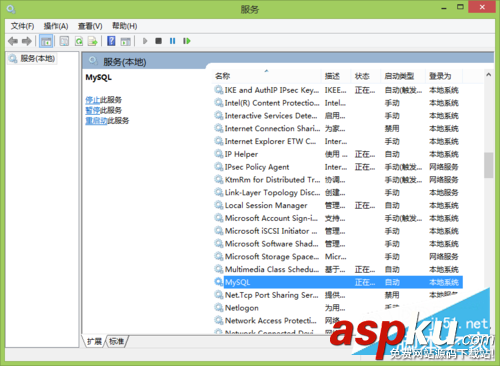Click the gear icon beside IP Helper
500x366 pixels.
[x=219, y=154]
